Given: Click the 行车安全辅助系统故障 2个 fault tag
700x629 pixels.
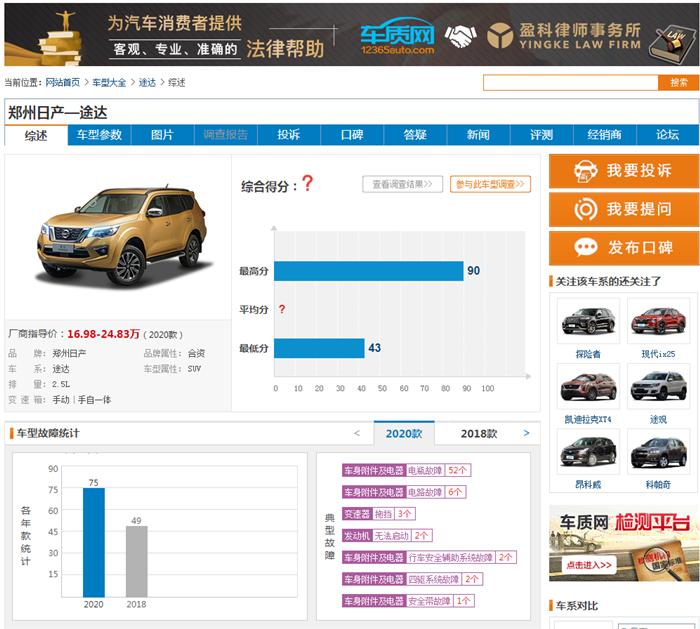Looking at the screenshot, I should coord(429,558).
